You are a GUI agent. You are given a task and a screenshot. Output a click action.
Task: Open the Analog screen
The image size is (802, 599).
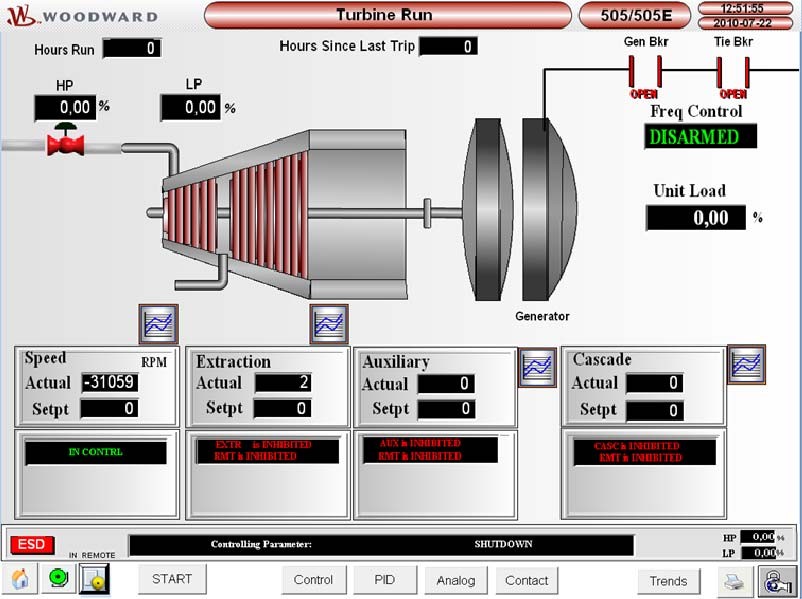tap(456, 581)
